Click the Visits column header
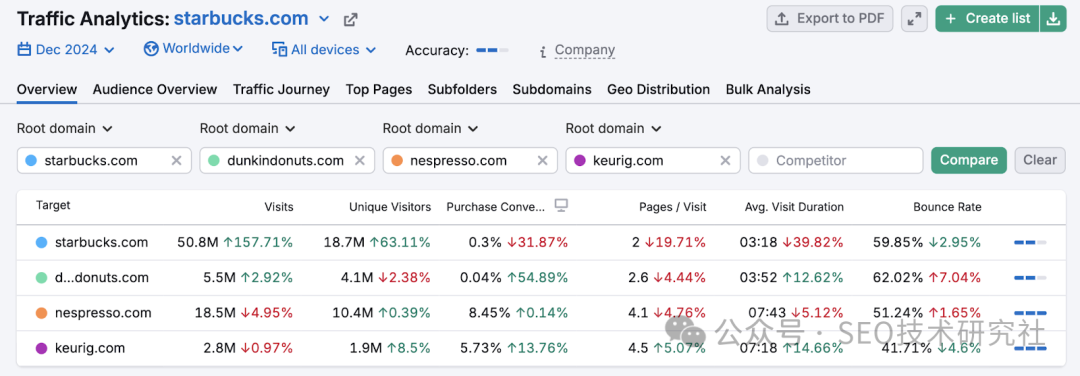 [x=278, y=207]
